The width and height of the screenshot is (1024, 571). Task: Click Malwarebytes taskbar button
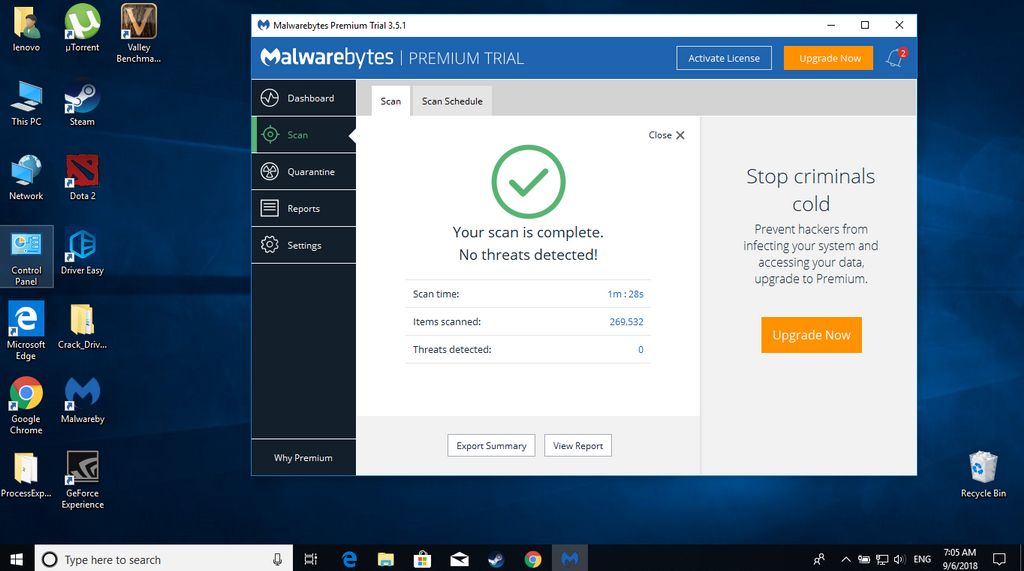(569, 559)
